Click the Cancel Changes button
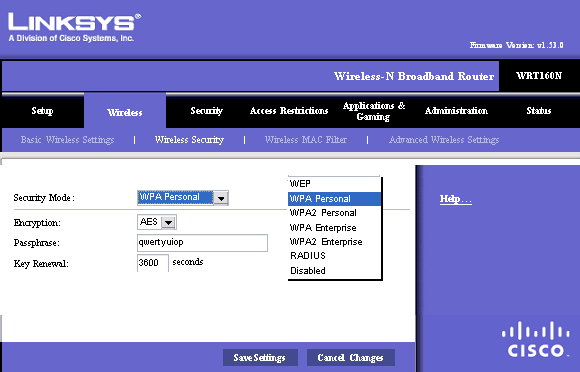The width and height of the screenshot is (580, 372). 351,358
